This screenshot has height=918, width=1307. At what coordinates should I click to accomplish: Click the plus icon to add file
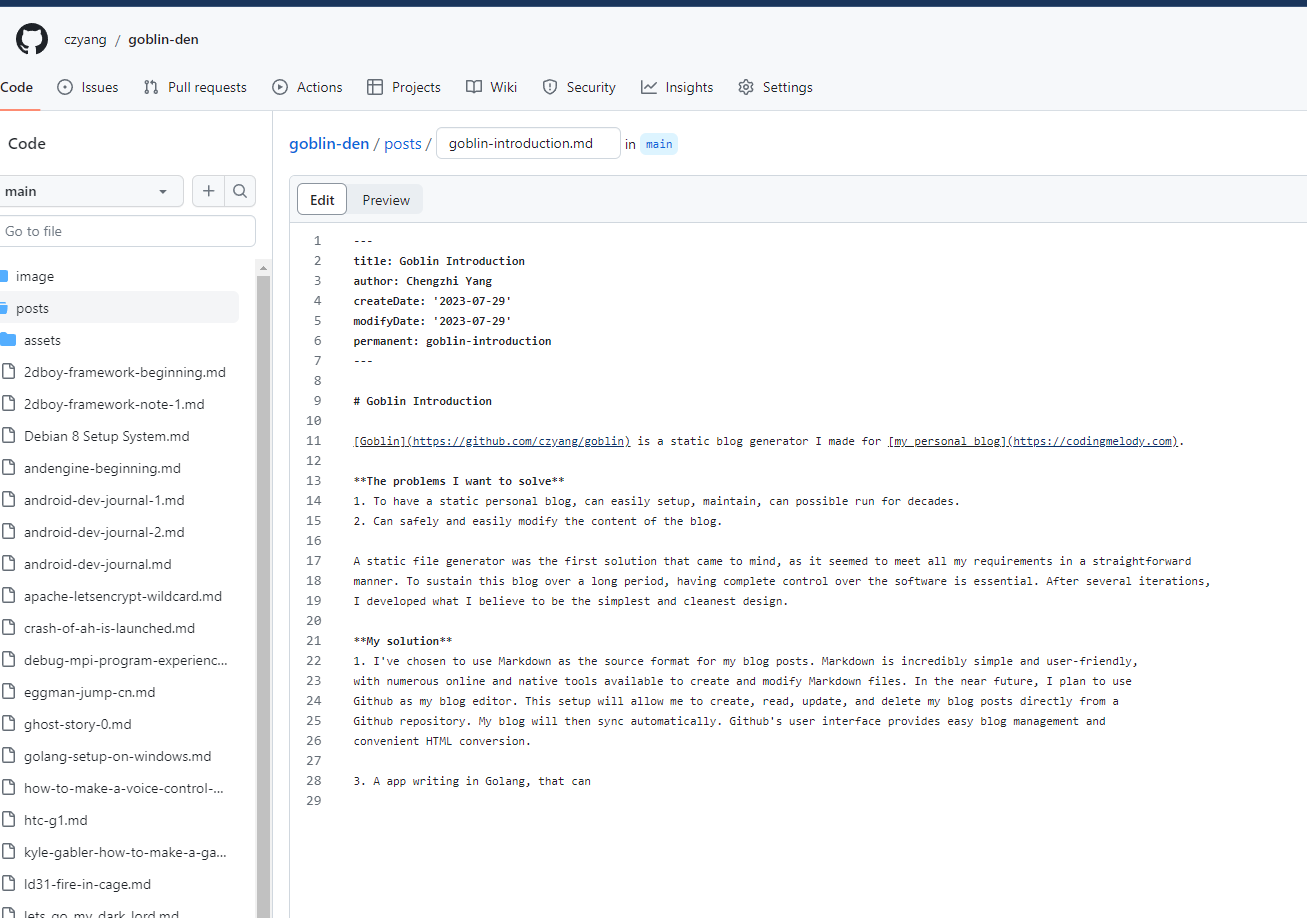pos(208,191)
